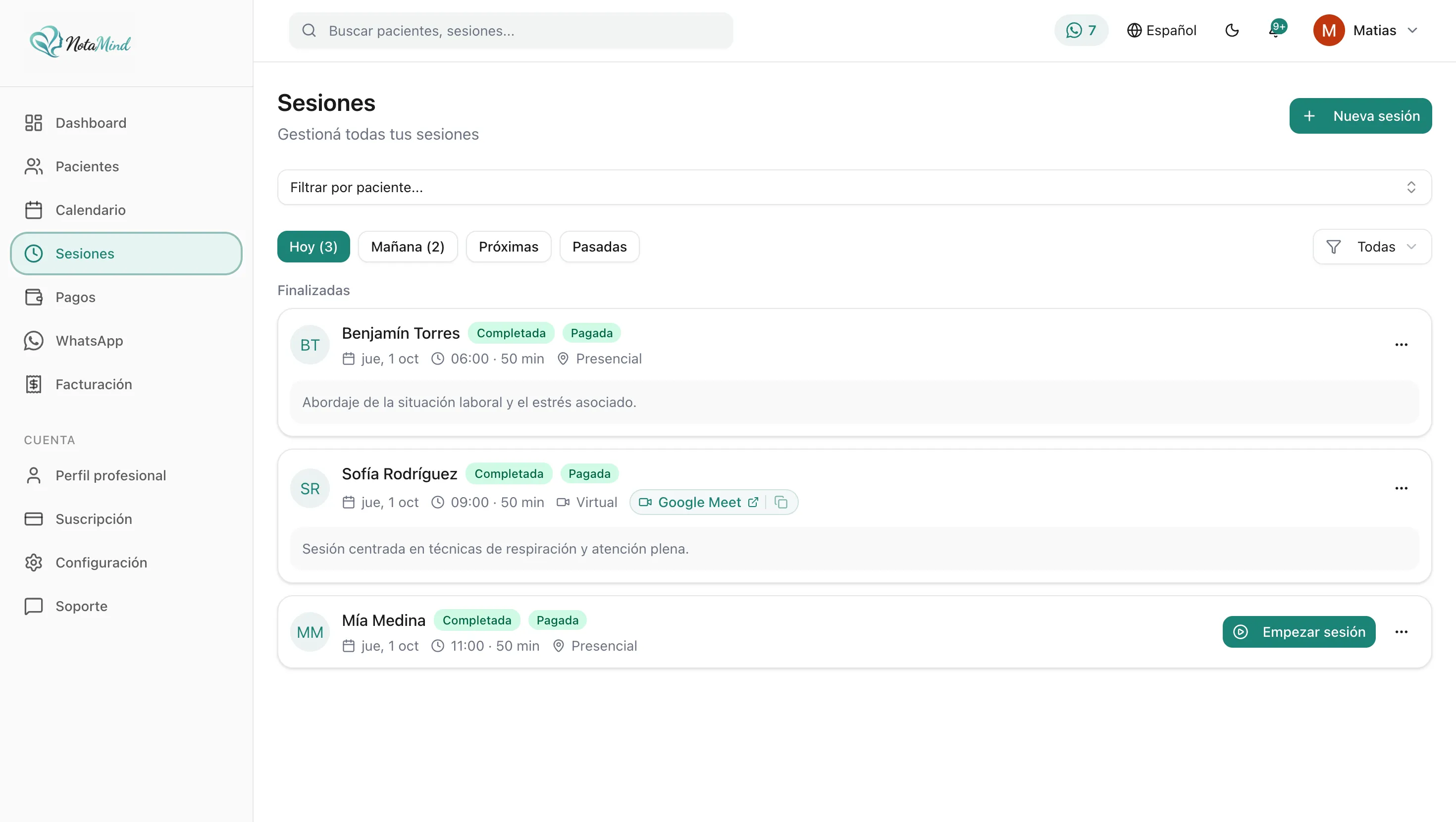Click the note about técnicas de respiración

(854, 548)
